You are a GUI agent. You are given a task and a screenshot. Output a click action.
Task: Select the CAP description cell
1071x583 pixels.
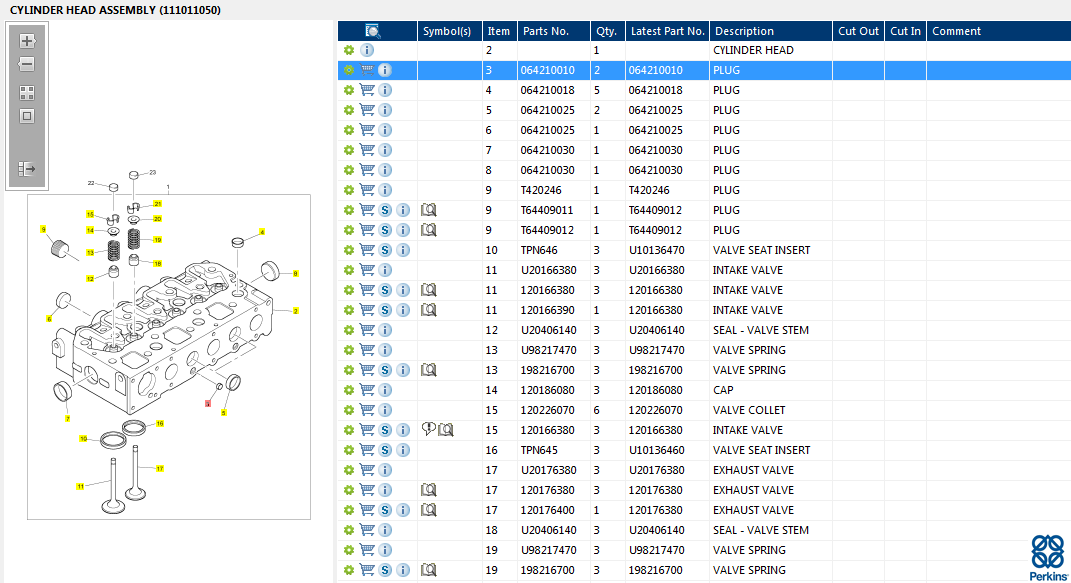[x=770, y=390]
